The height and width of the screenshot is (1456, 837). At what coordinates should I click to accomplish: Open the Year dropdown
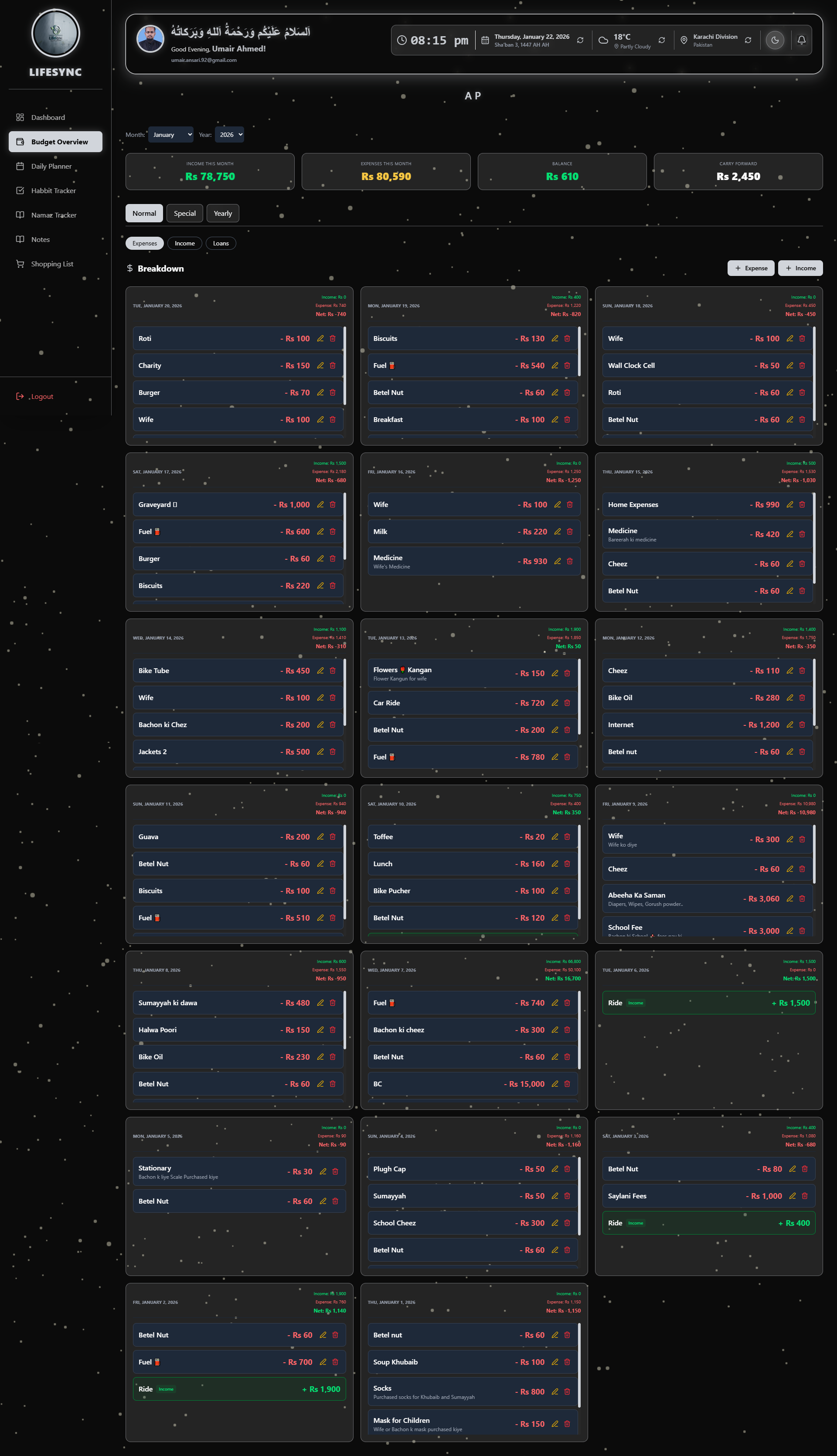229,135
